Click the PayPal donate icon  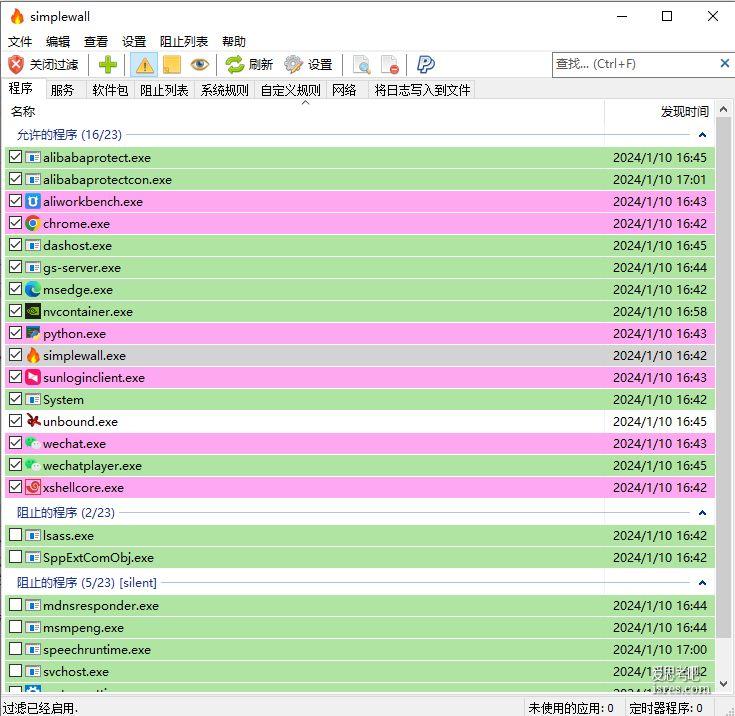click(x=425, y=65)
